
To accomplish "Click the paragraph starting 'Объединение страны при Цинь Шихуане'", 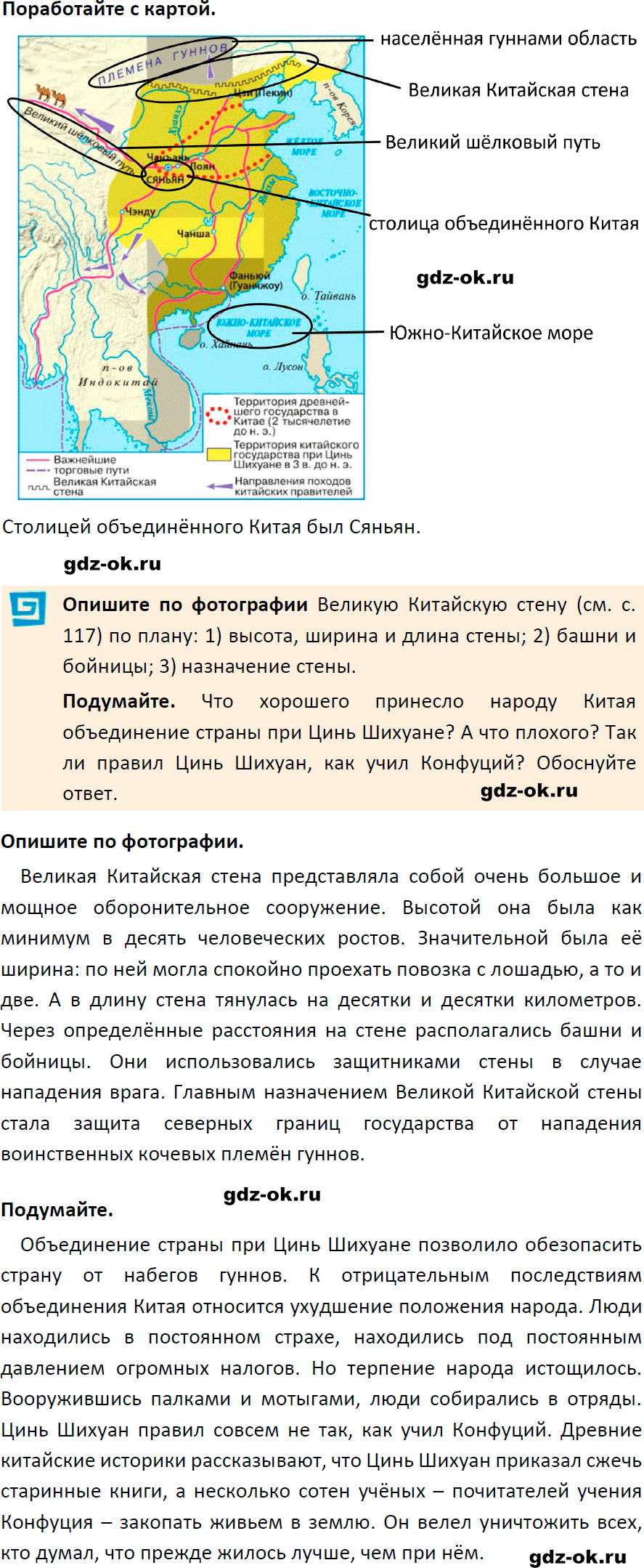I will click(322, 1399).
